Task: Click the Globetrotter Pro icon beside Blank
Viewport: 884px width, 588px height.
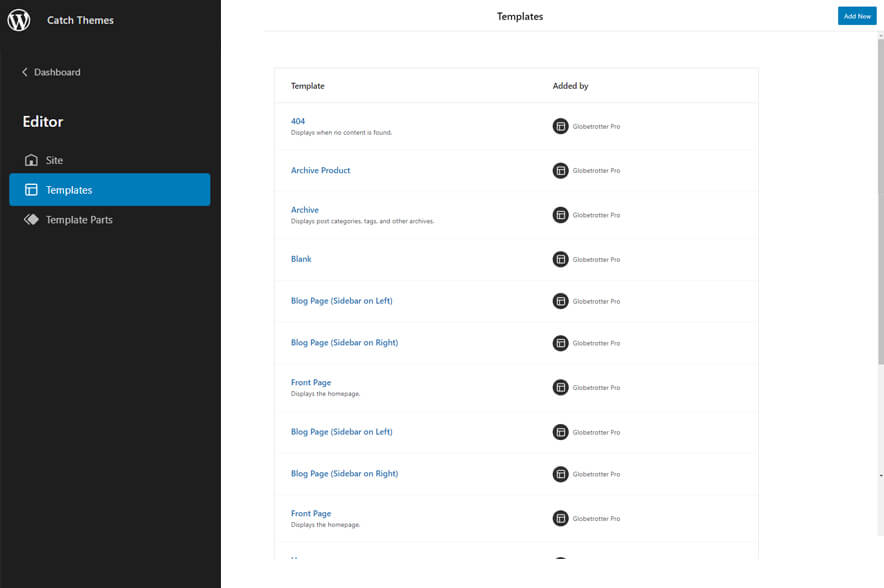Action: pyautogui.click(x=560, y=259)
